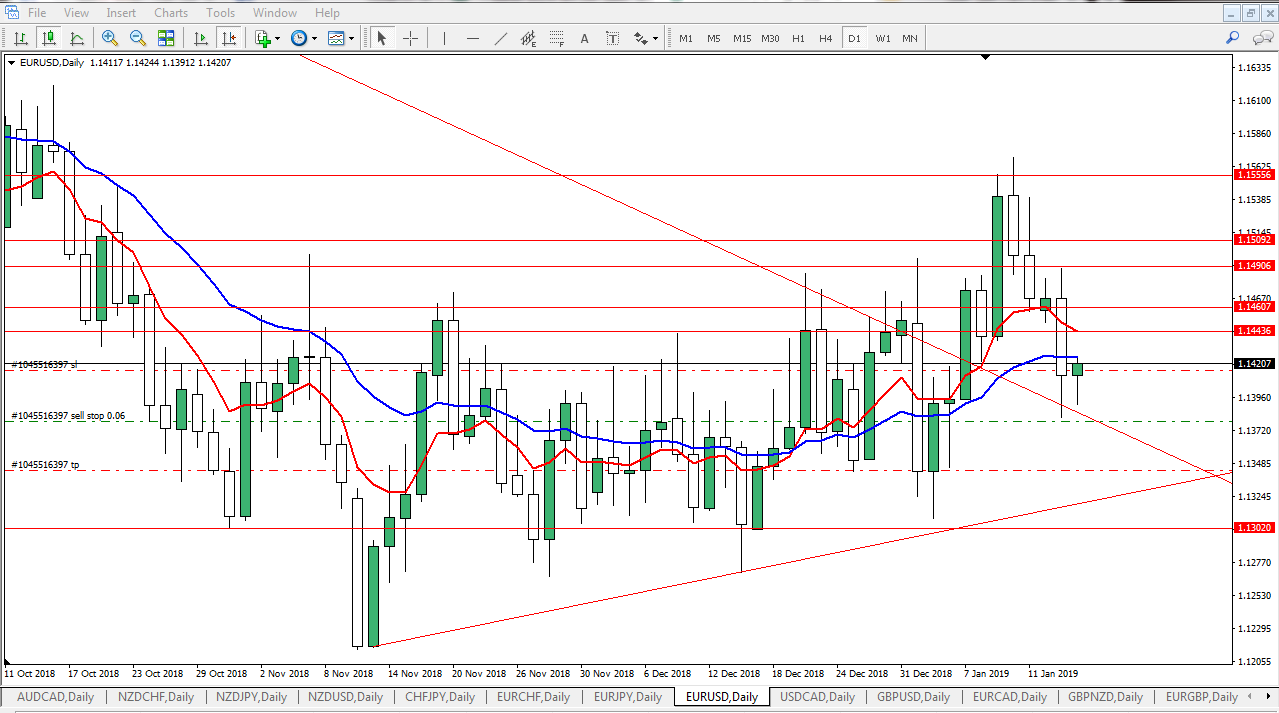The height and width of the screenshot is (713, 1279).
Task: Toggle auto scroll chart to end
Action: [201, 38]
